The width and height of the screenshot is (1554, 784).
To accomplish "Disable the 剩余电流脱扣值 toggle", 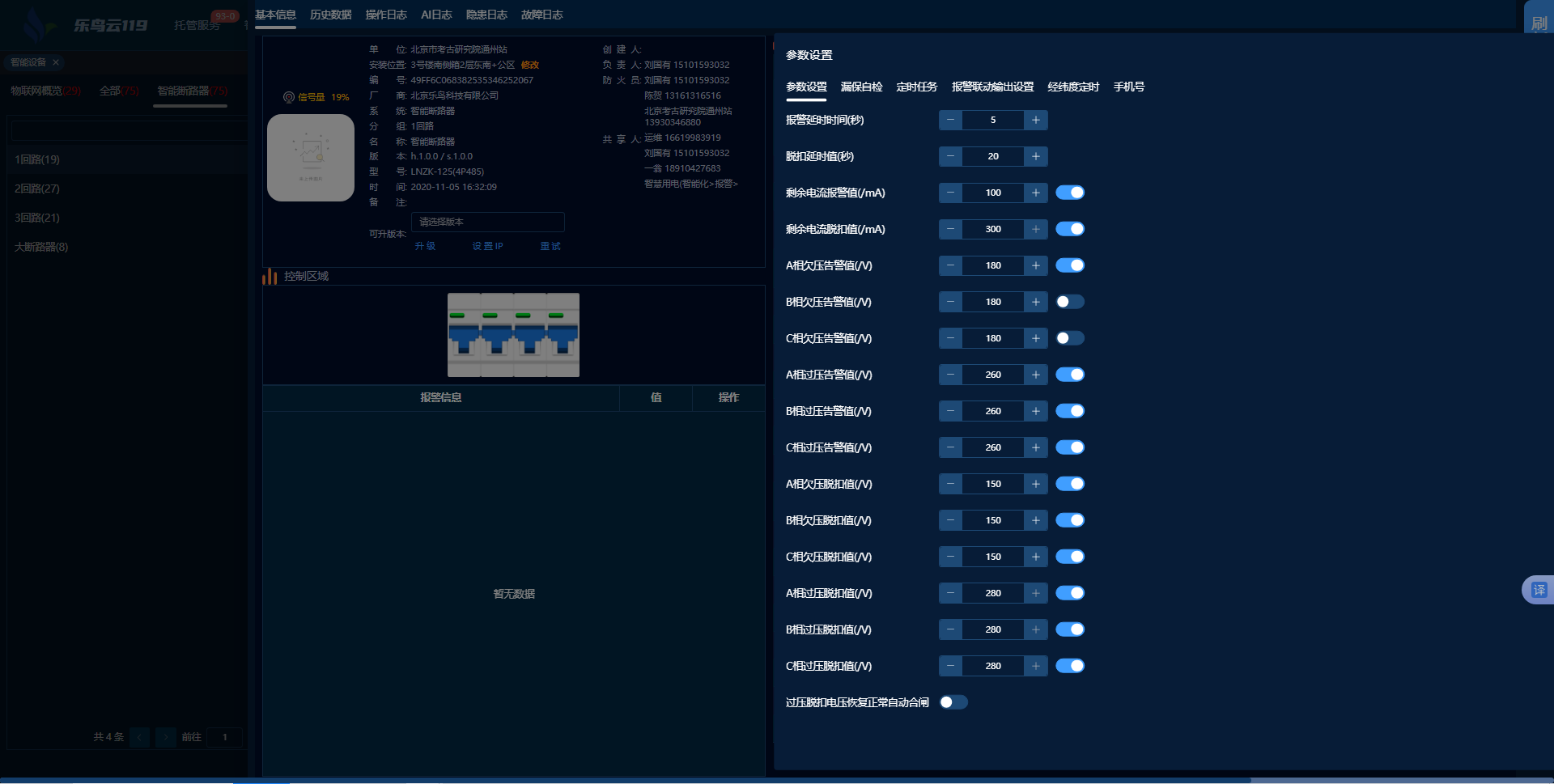I will [1069, 230].
